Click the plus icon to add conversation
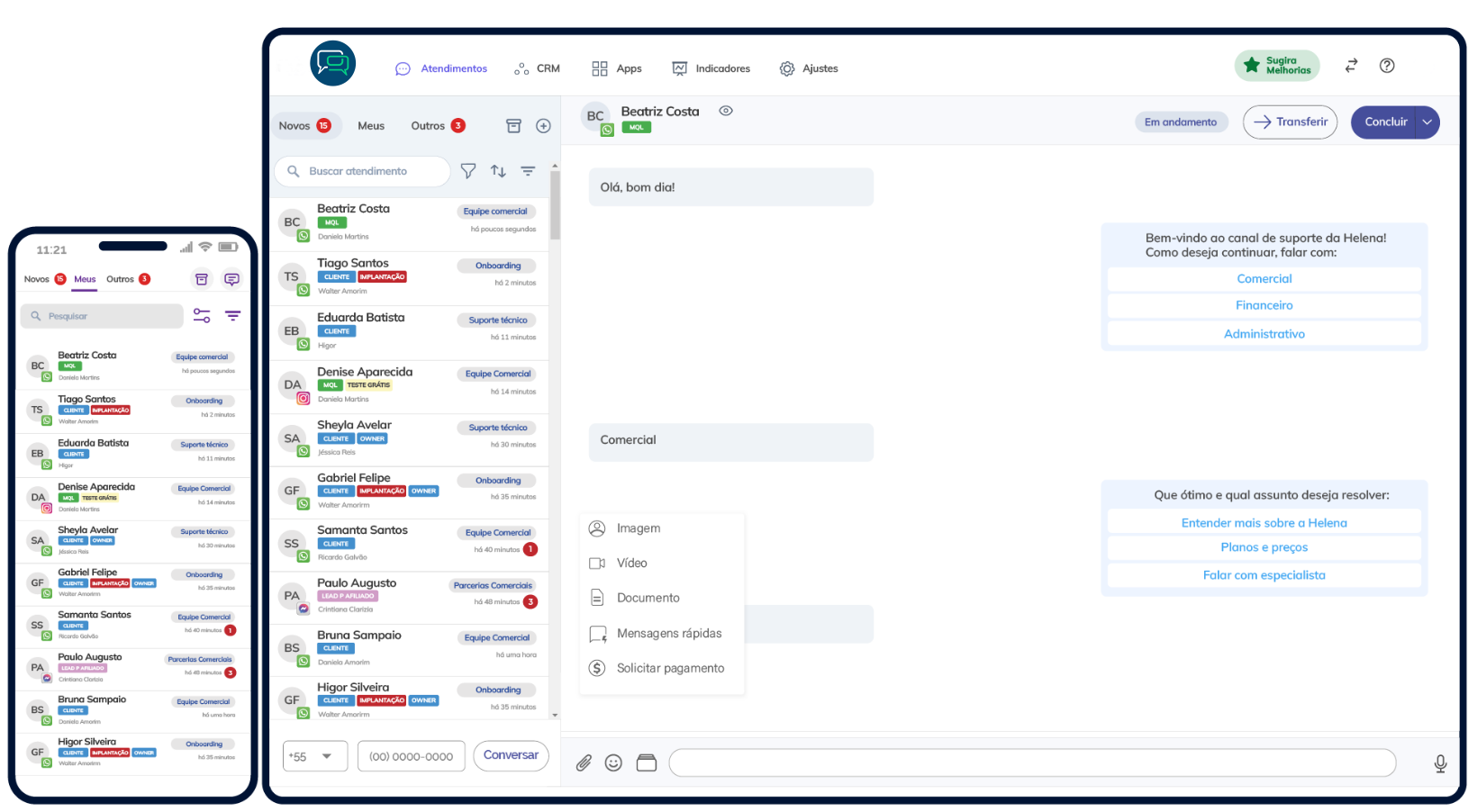The image size is (1468, 812). pos(543,126)
